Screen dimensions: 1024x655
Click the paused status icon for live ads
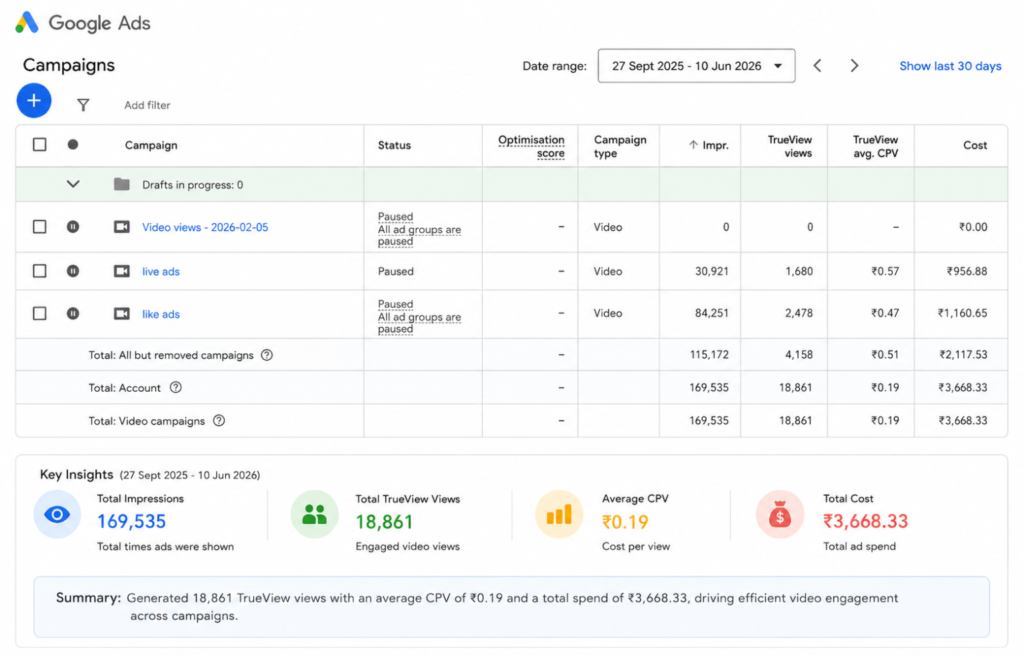coord(73,271)
